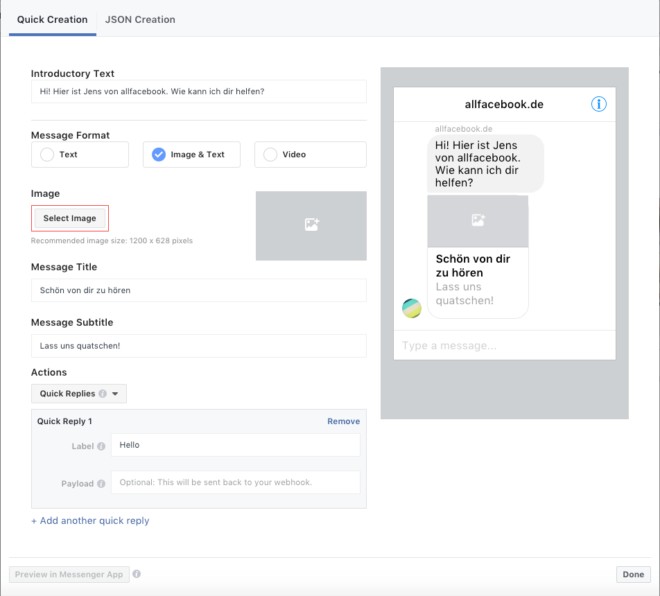The width and height of the screenshot is (660, 596).
Task: Click the Introductory Text input field
Action: click(x=199, y=91)
